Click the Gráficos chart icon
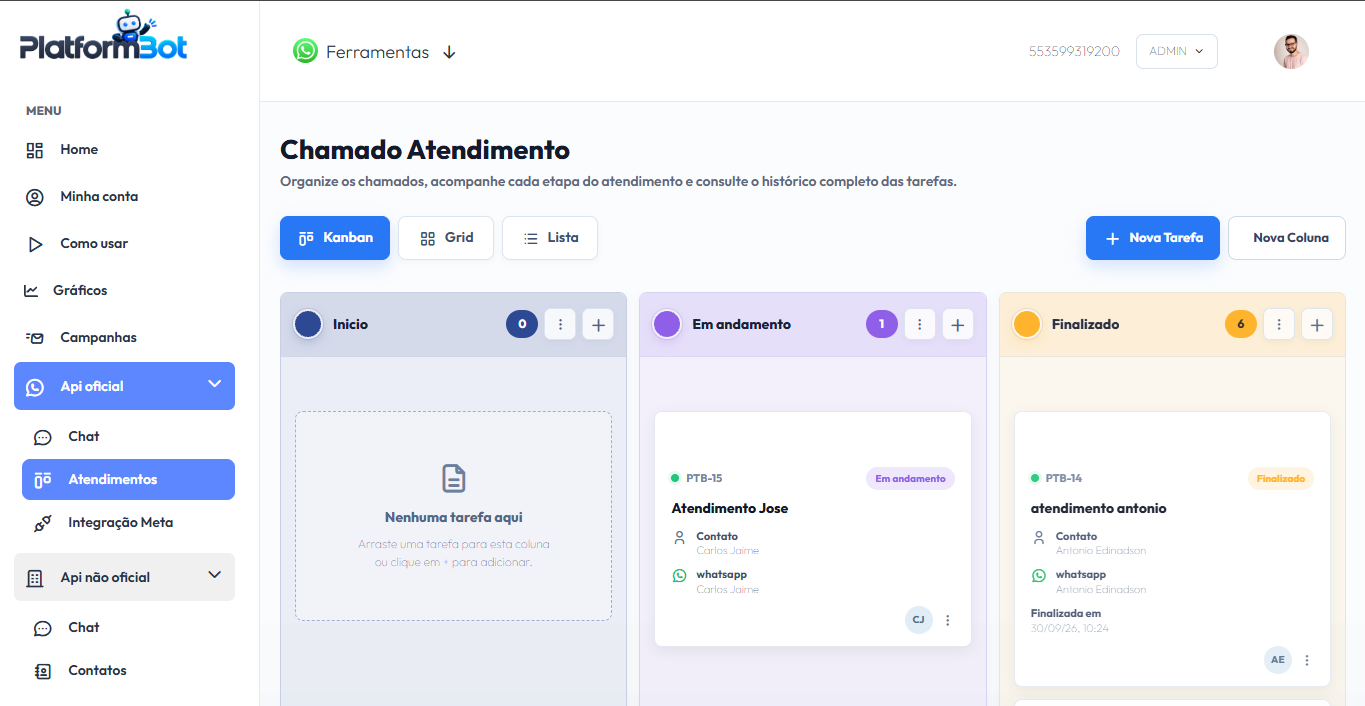Viewport: 1365px width, 706px height. coord(31,291)
